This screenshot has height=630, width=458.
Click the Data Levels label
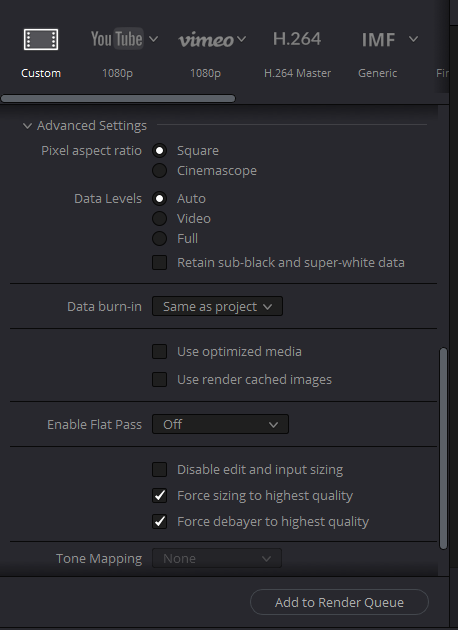(108, 198)
